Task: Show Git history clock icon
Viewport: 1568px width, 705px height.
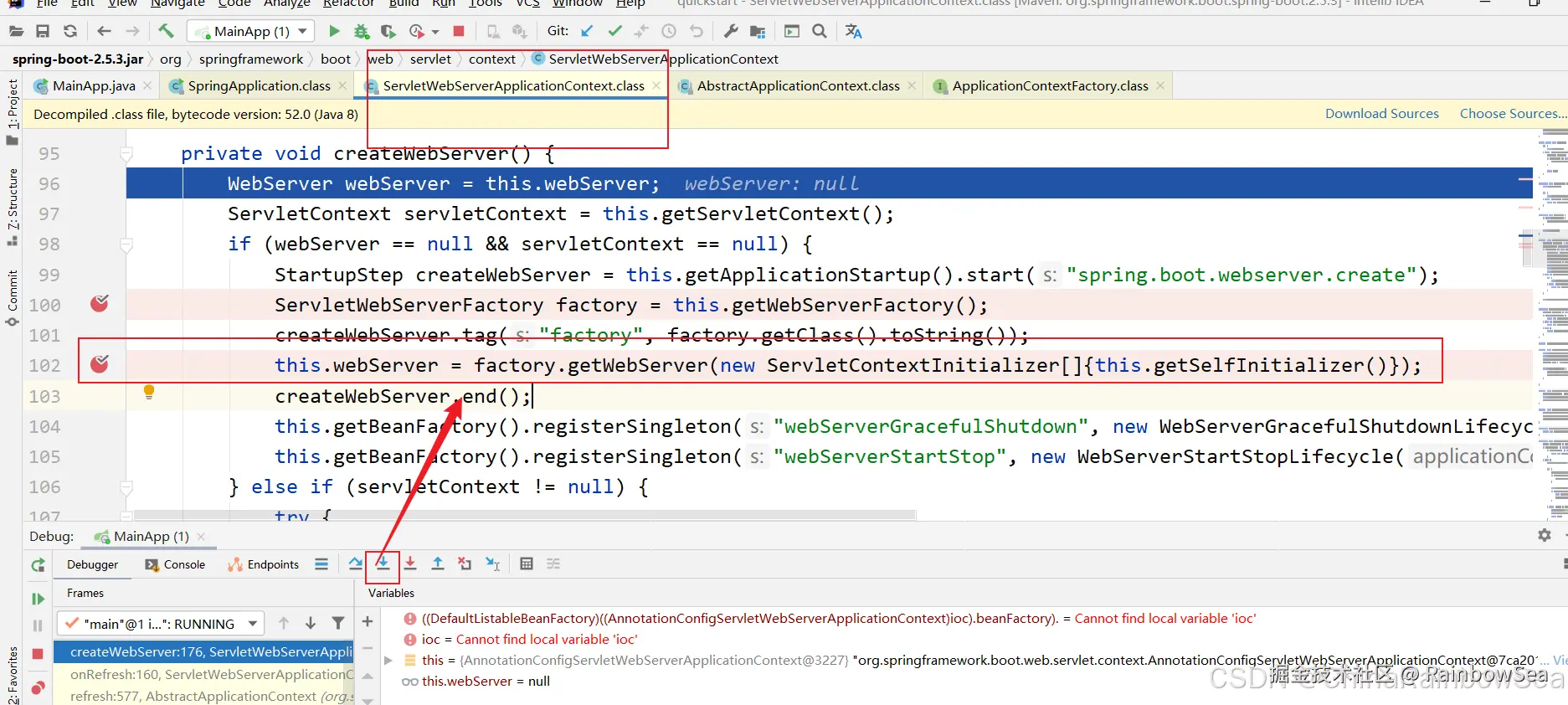Action: tap(669, 32)
